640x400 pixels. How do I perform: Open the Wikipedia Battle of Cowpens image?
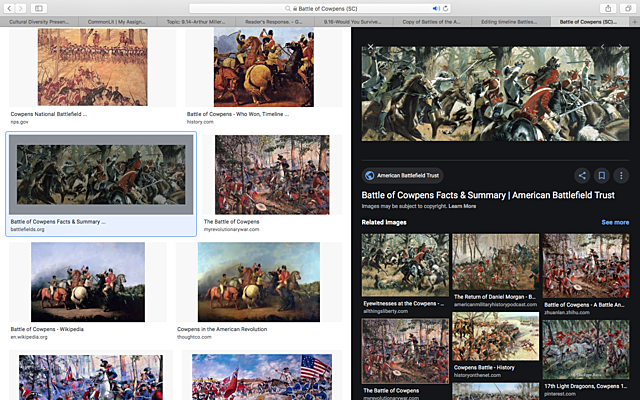[x=88, y=282]
